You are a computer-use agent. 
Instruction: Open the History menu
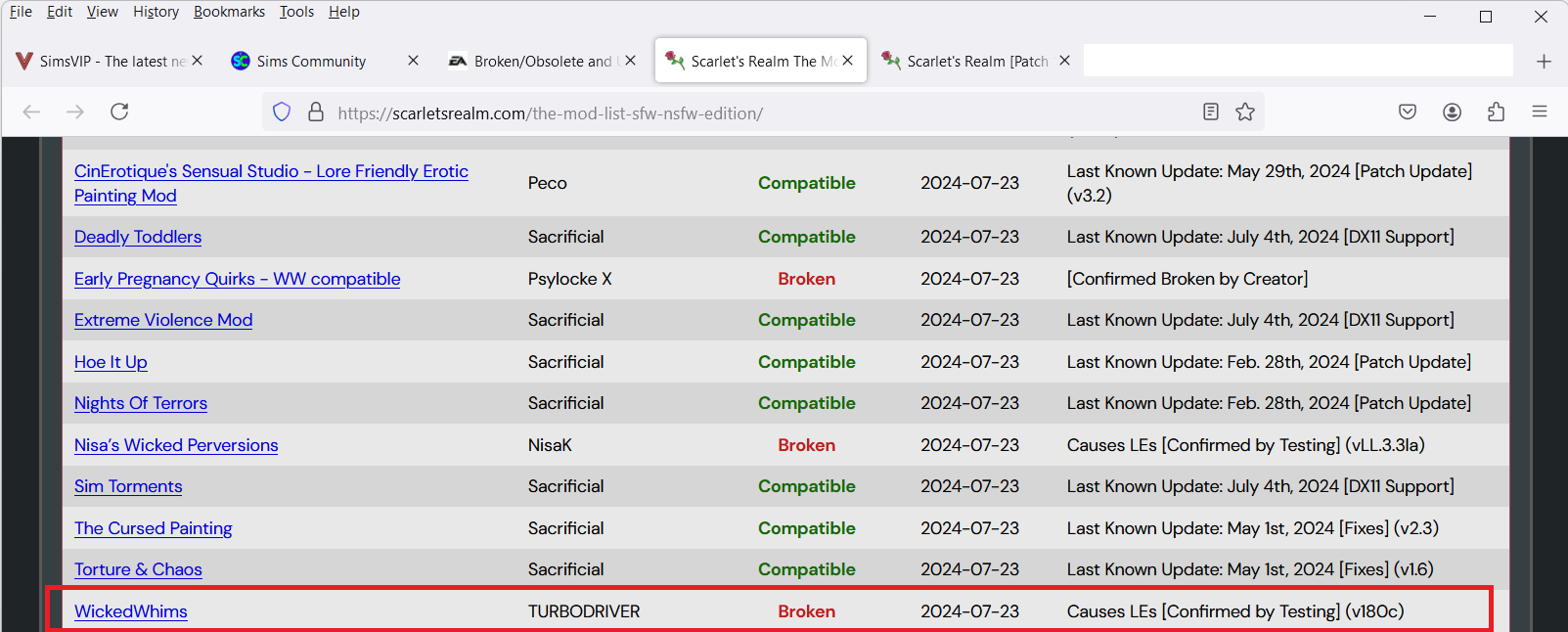click(157, 12)
